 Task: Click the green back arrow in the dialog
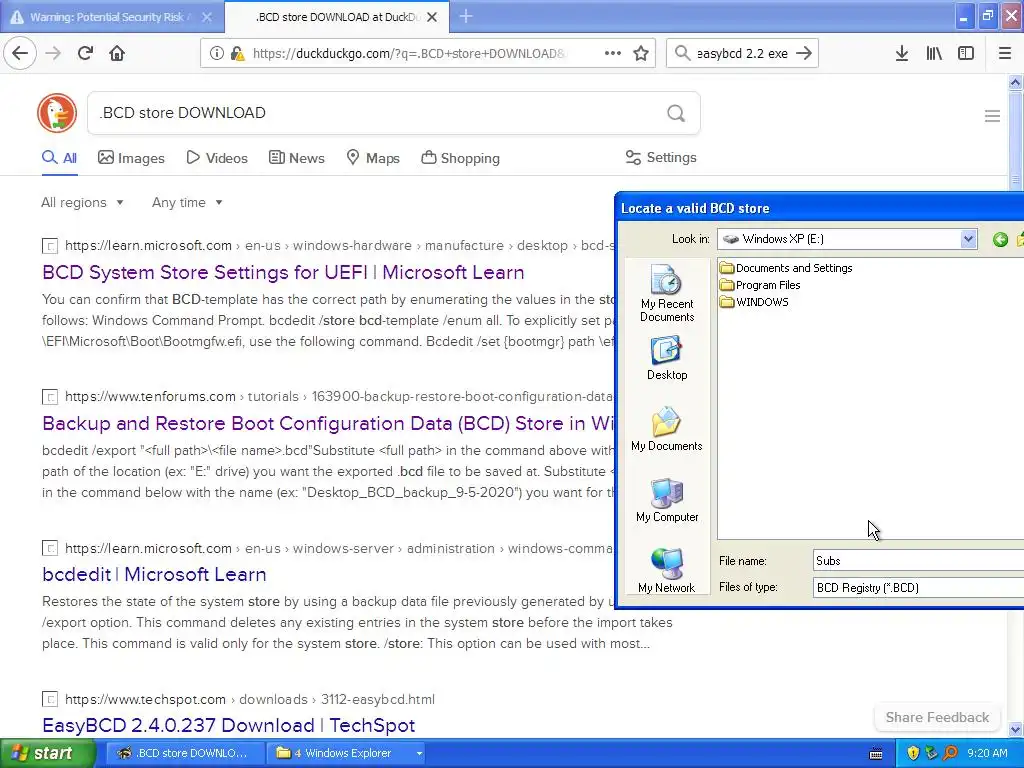1000,240
